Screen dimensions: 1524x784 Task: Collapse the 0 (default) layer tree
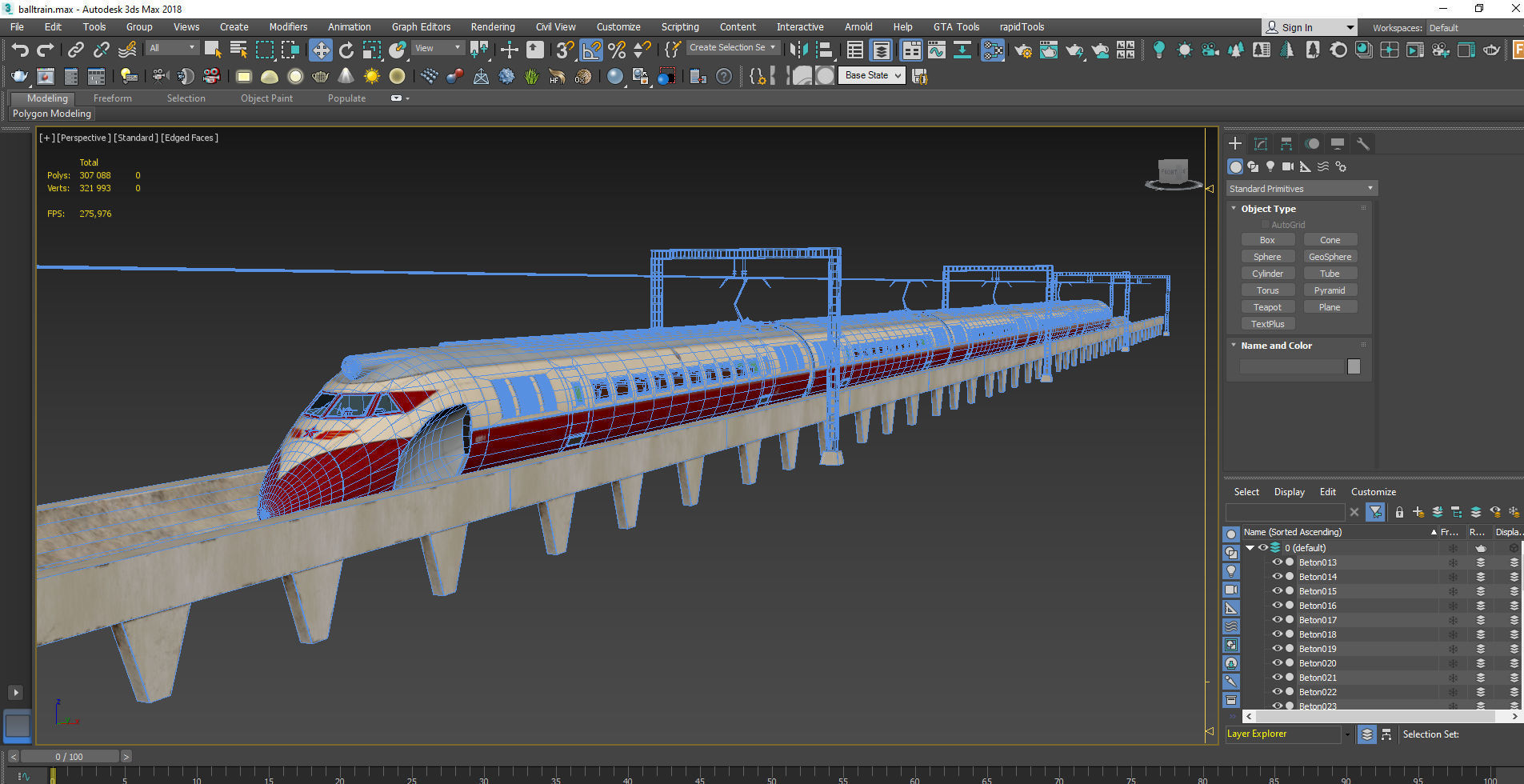pos(1250,548)
